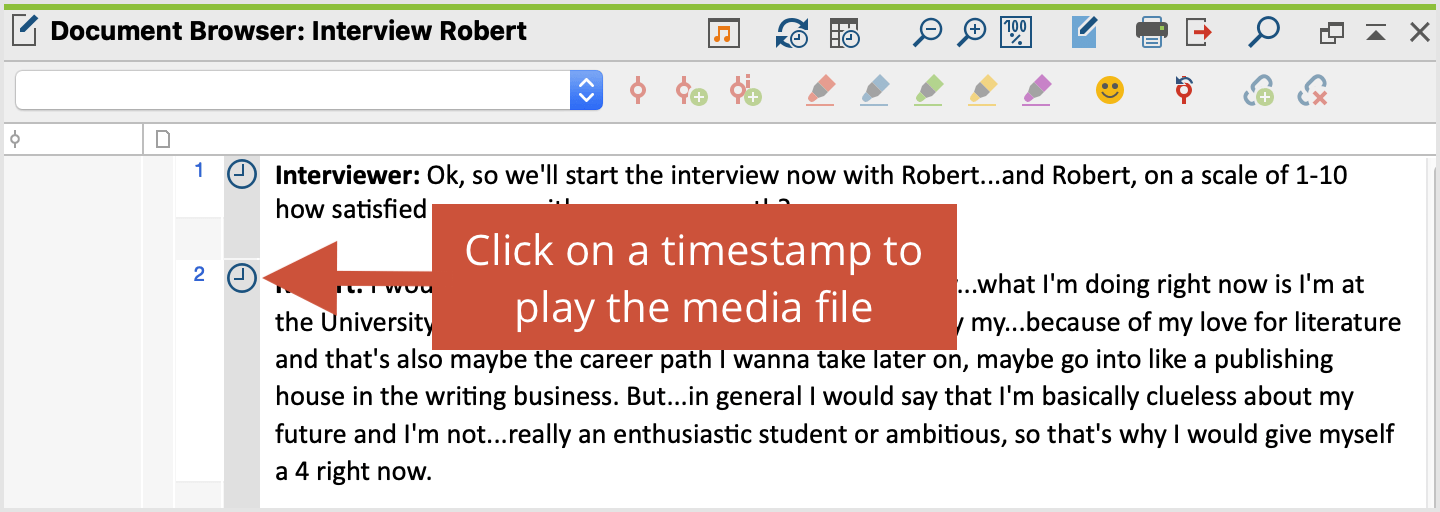Highlight with the yellow marker
This screenshot has width=1440, height=512.
click(x=983, y=91)
